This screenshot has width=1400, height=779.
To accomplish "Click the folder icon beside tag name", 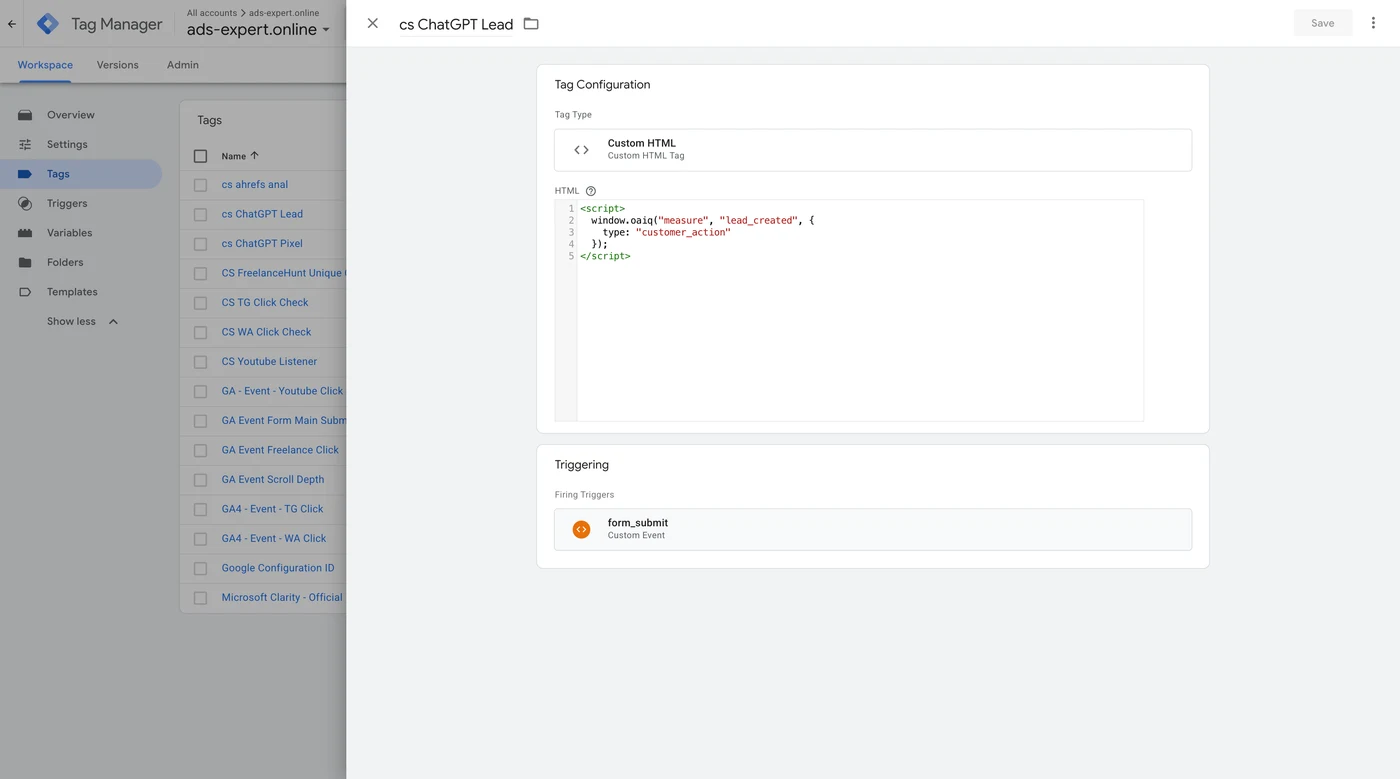I will point(531,23).
